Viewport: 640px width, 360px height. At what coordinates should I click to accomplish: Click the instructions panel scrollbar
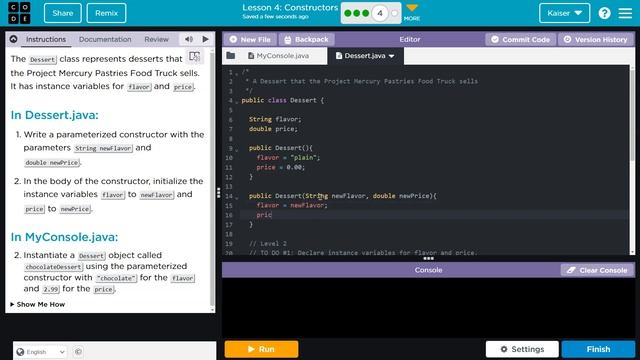coord(212,180)
